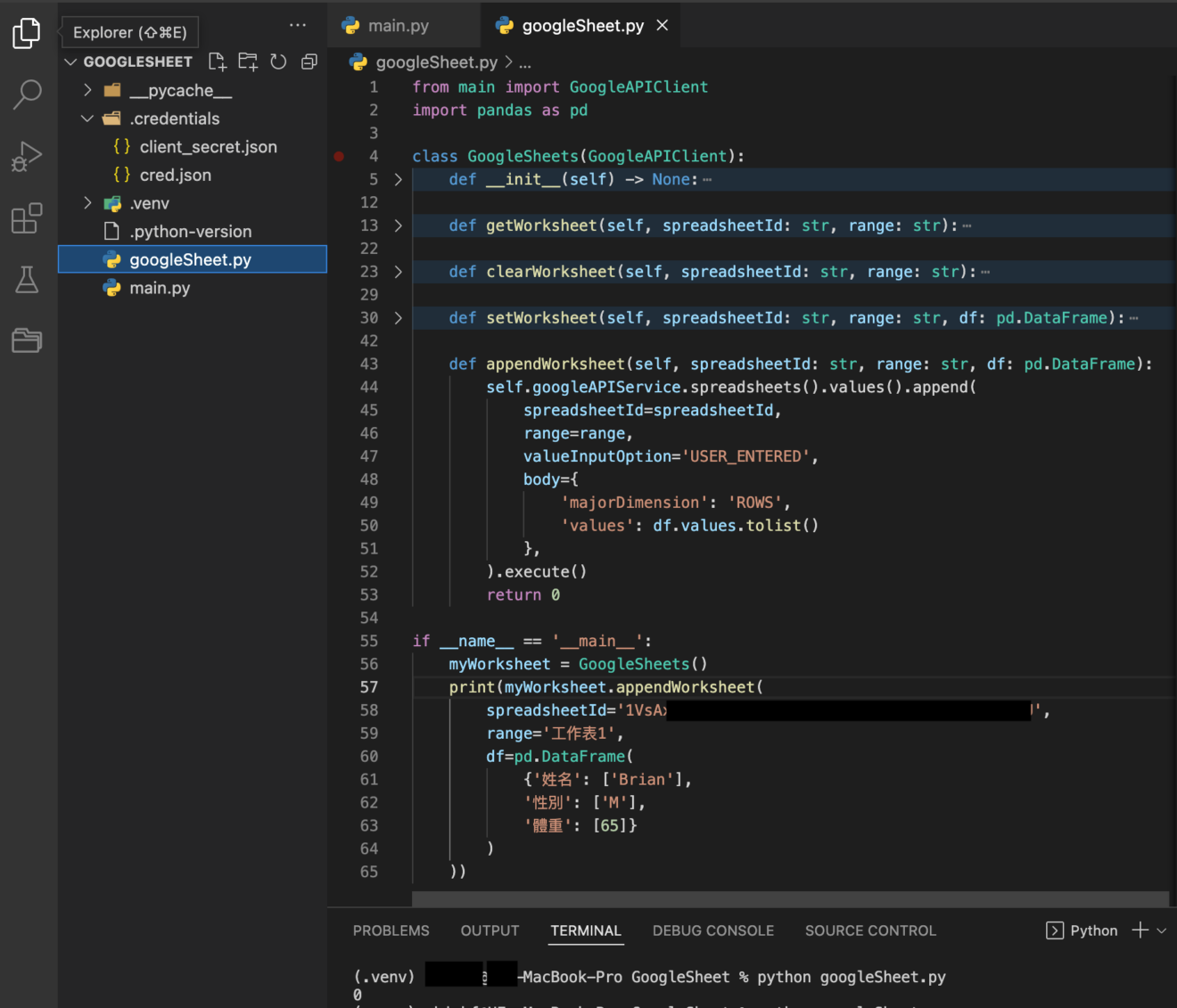Open Explorer more actions via ellipsis button
The height and width of the screenshot is (1008, 1177).
[x=297, y=25]
